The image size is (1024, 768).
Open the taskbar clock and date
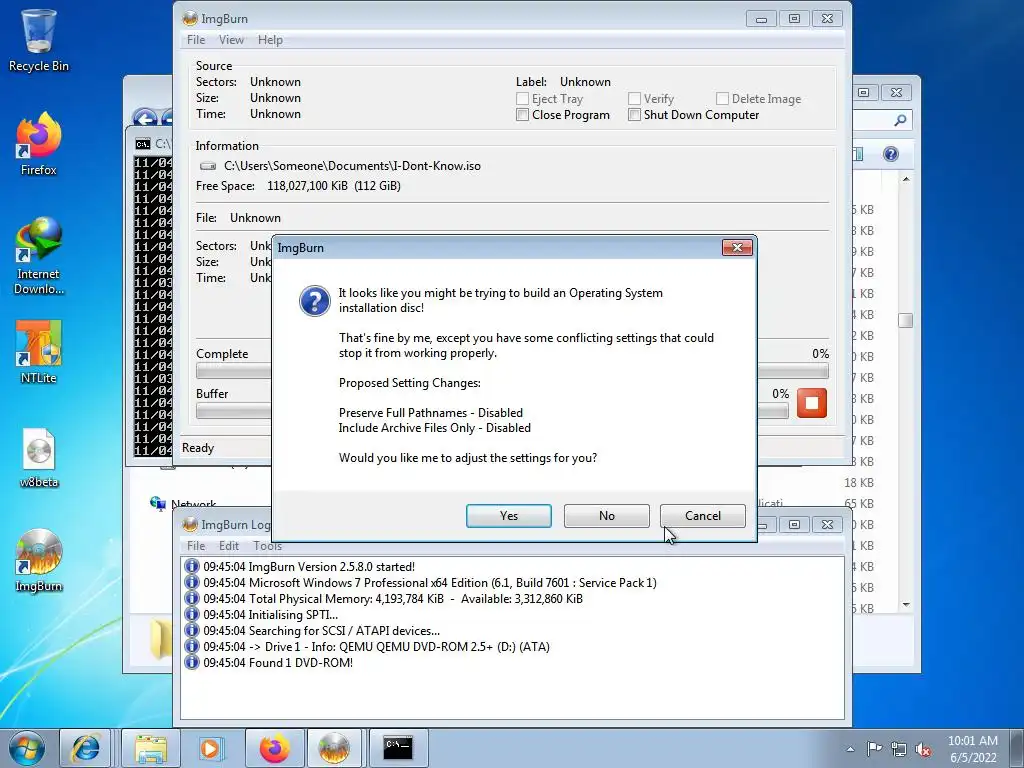(973, 749)
